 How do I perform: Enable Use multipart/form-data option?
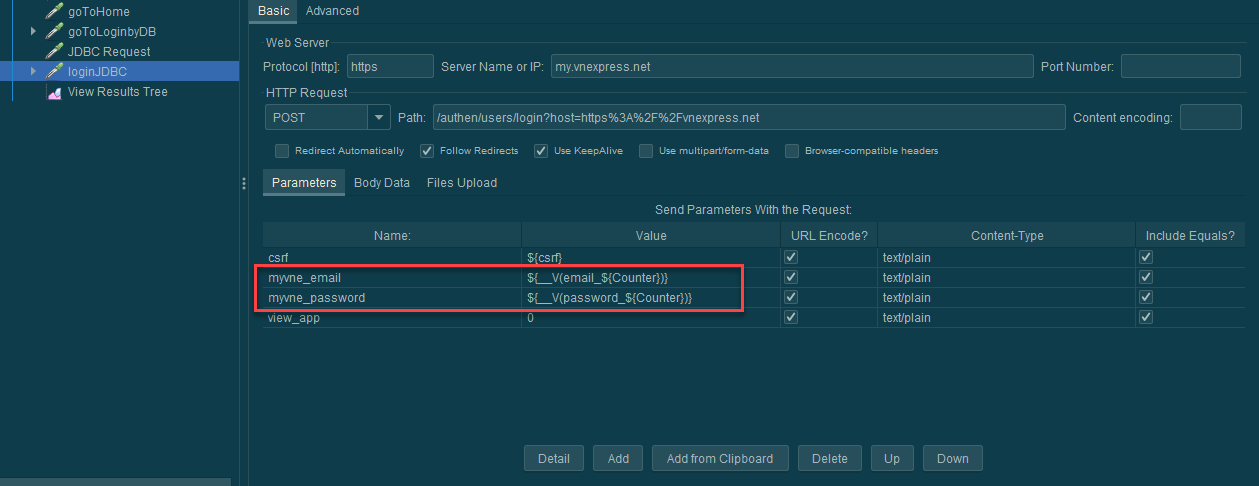coord(646,151)
